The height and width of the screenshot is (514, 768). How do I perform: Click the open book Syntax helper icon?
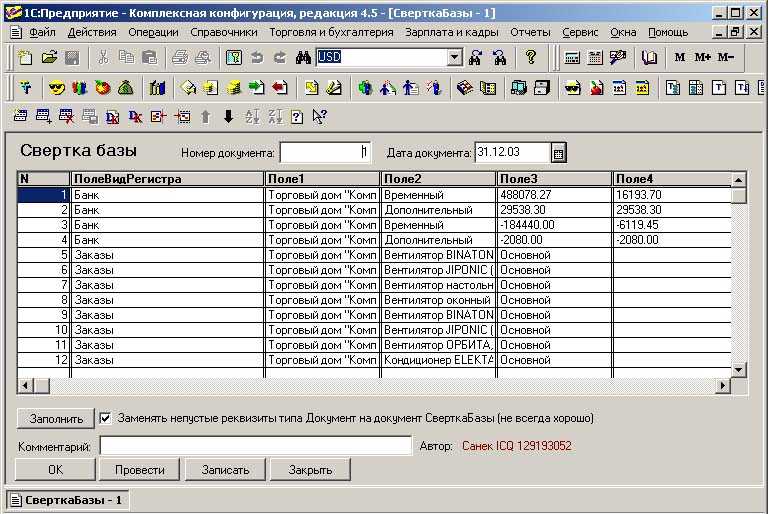649,58
